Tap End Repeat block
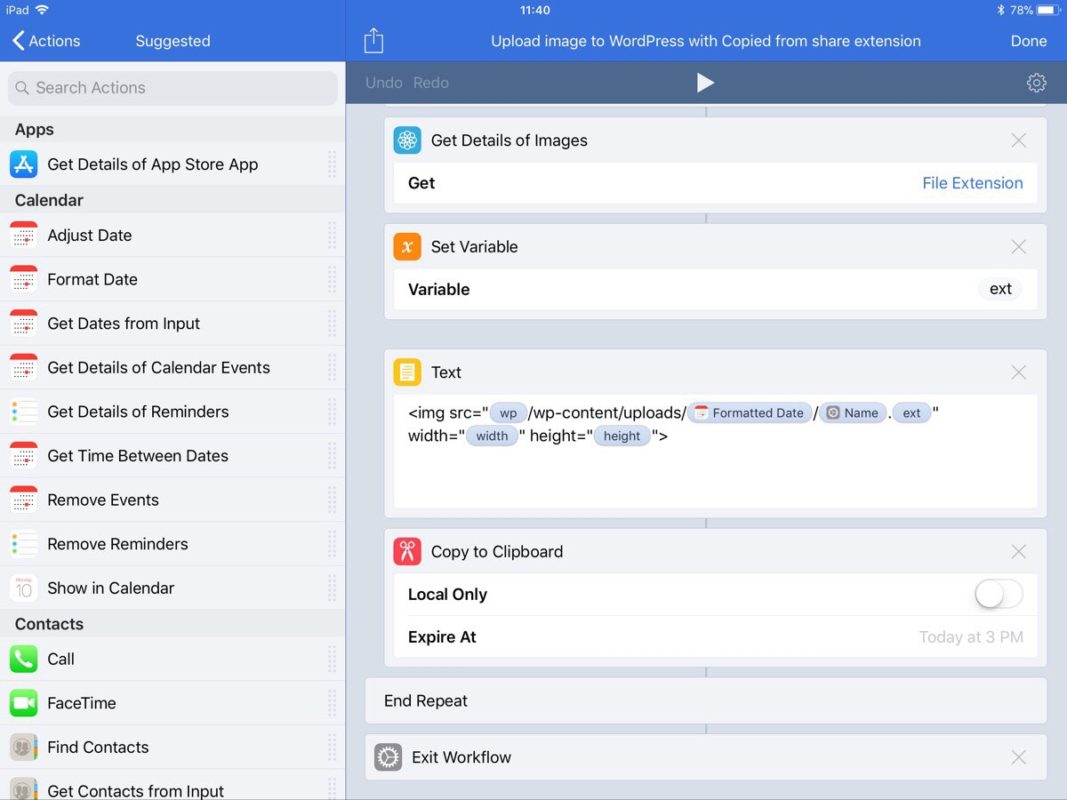Screen dimensions: 1067x800 pos(705,701)
